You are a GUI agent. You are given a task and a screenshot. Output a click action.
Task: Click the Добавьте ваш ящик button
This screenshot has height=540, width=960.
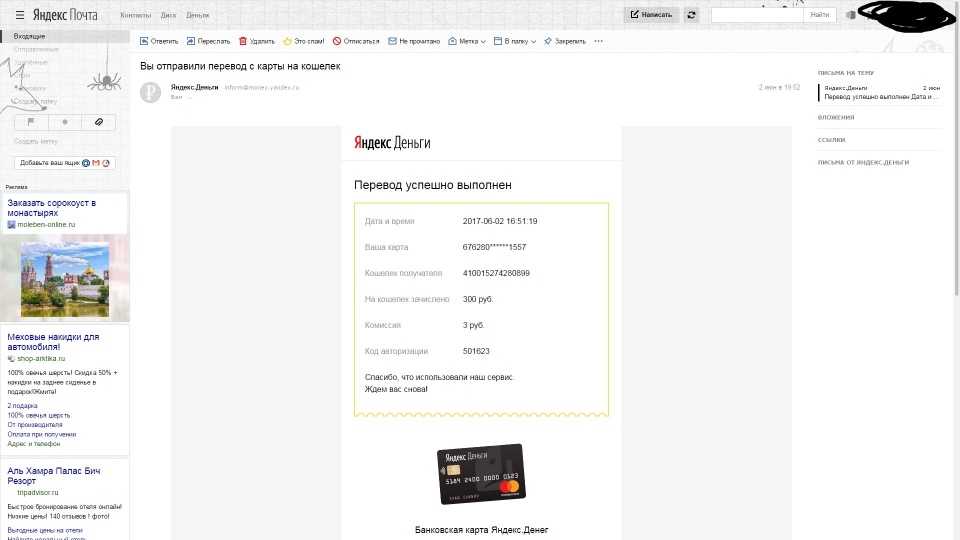click(65, 163)
